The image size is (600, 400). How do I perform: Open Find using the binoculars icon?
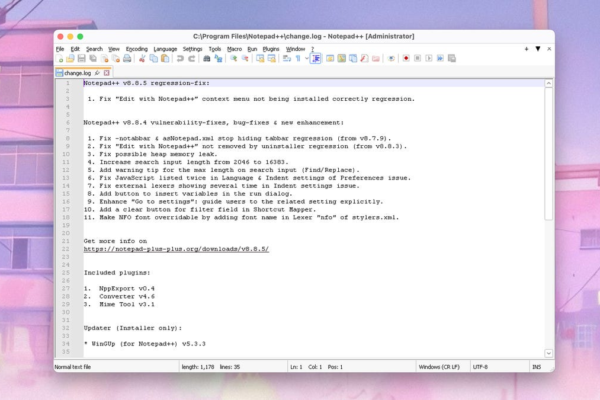click(207, 59)
